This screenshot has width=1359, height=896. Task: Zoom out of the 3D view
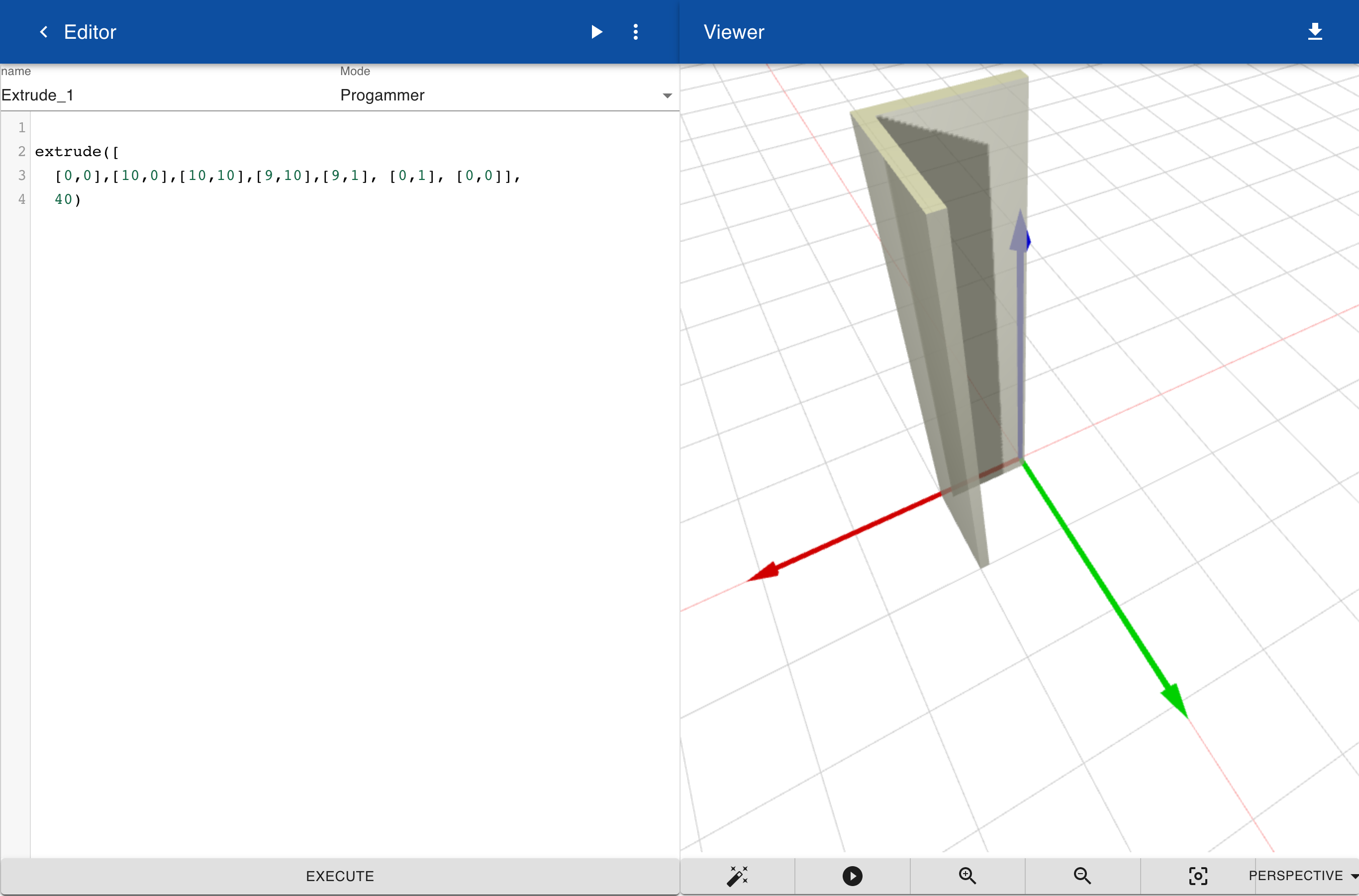1082,876
